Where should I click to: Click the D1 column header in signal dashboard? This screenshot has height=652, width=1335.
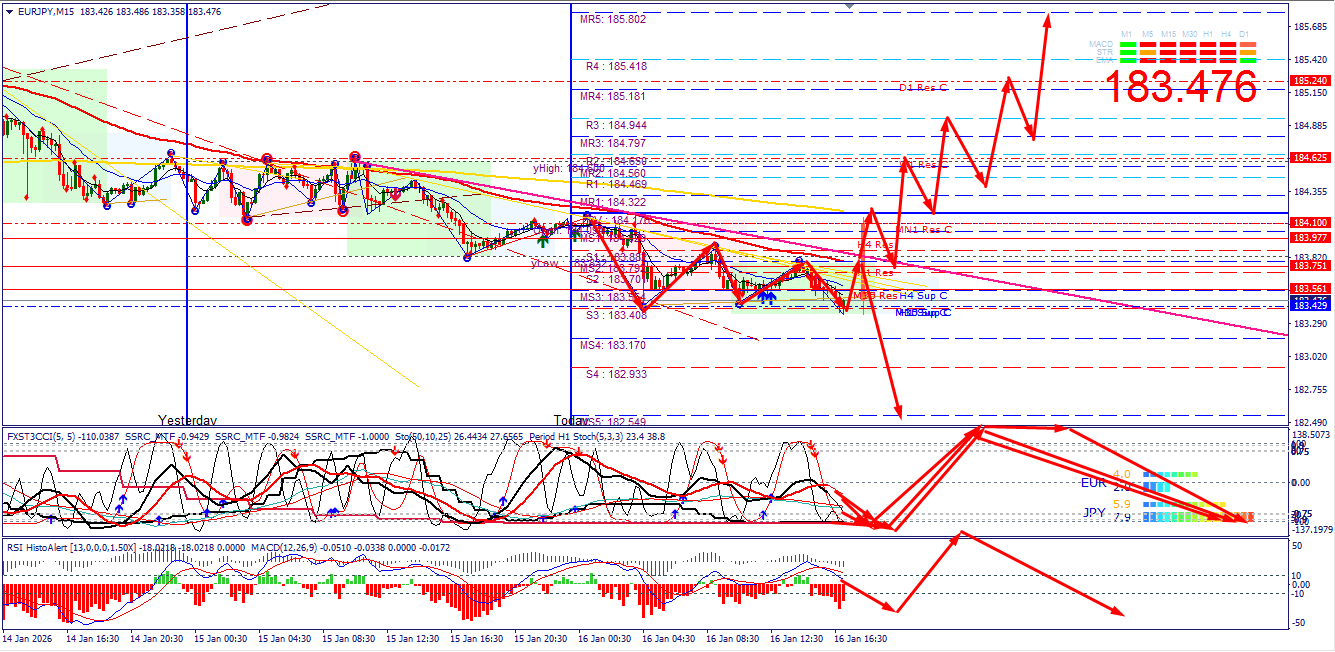(x=1244, y=34)
